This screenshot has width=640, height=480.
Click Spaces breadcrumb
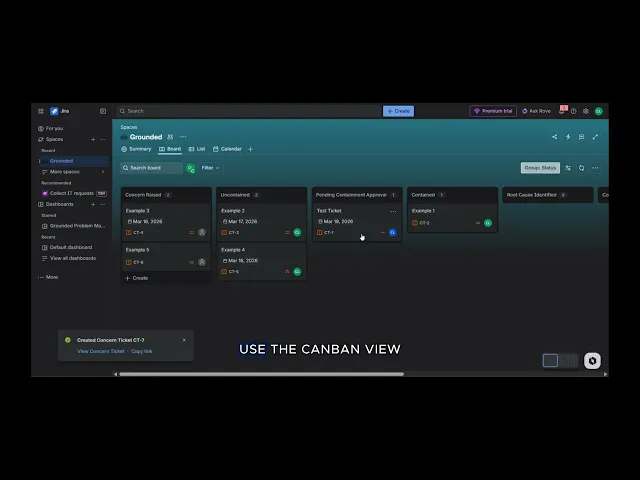point(129,127)
